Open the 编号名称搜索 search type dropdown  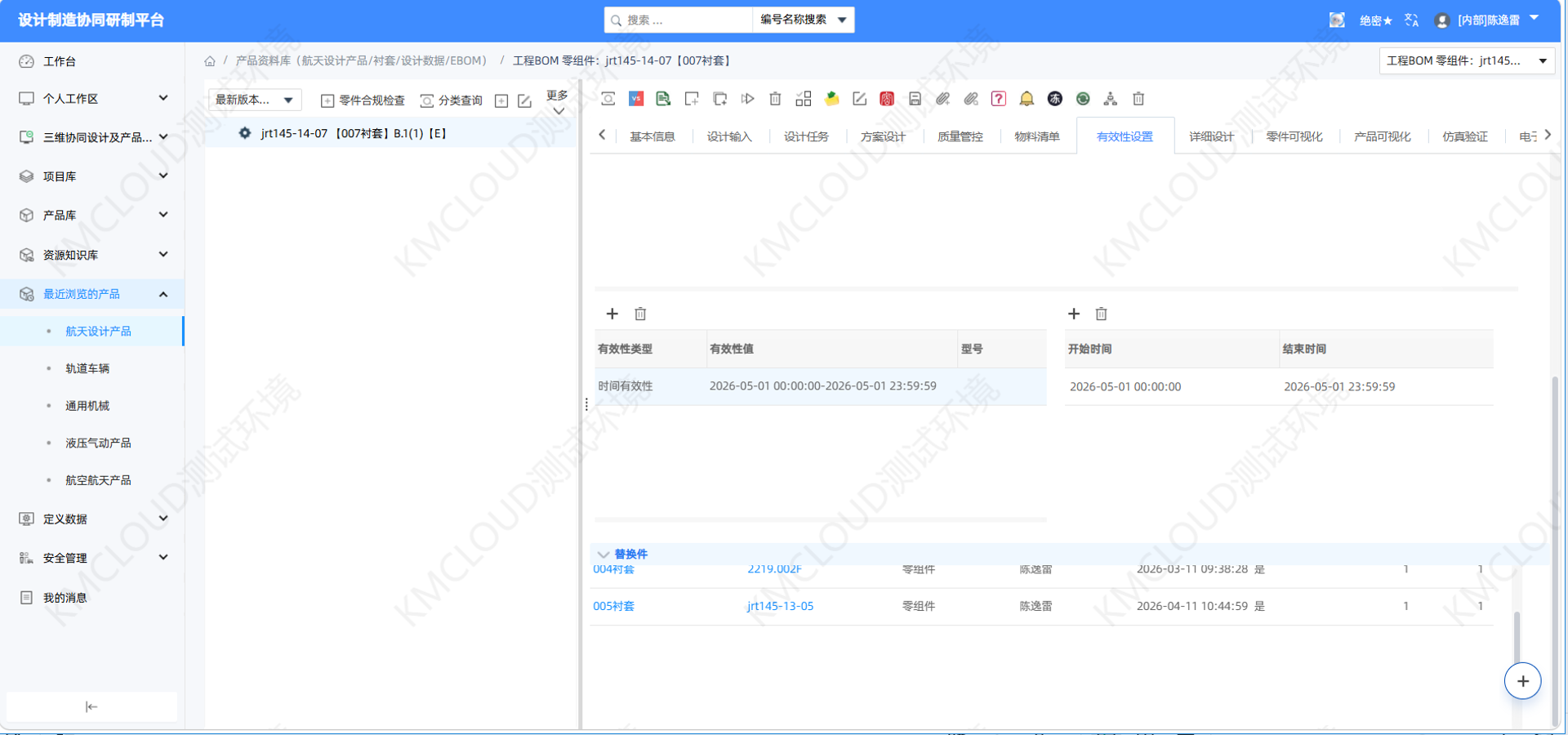(803, 20)
